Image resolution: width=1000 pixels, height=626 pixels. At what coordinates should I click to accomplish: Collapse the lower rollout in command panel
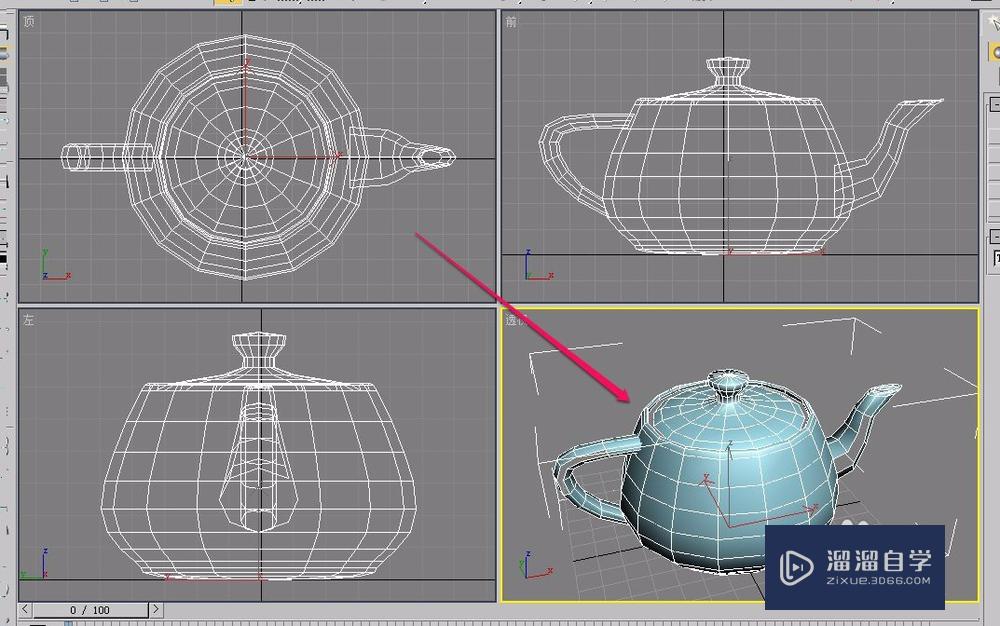994,237
